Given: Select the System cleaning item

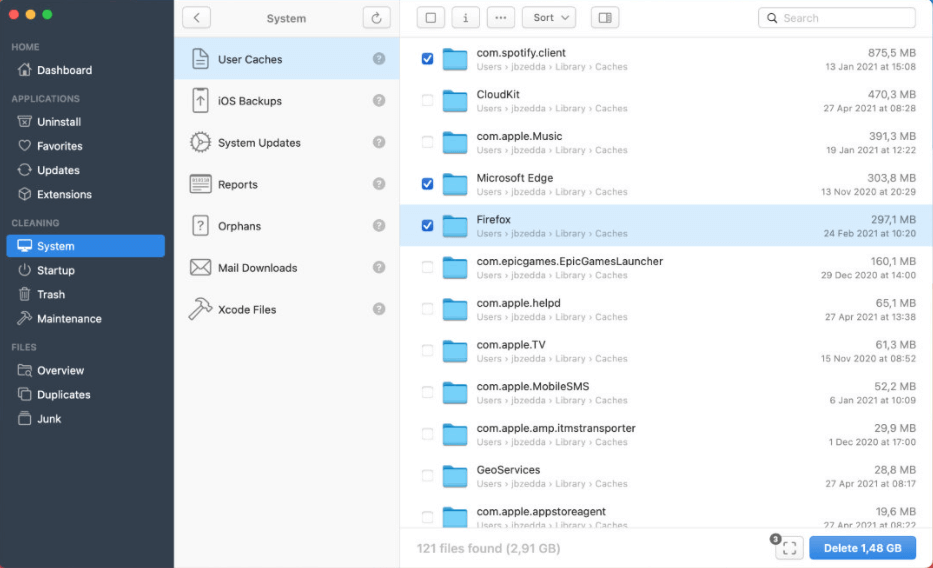Looking at the screenshot, I should click(x=86, y=246).
